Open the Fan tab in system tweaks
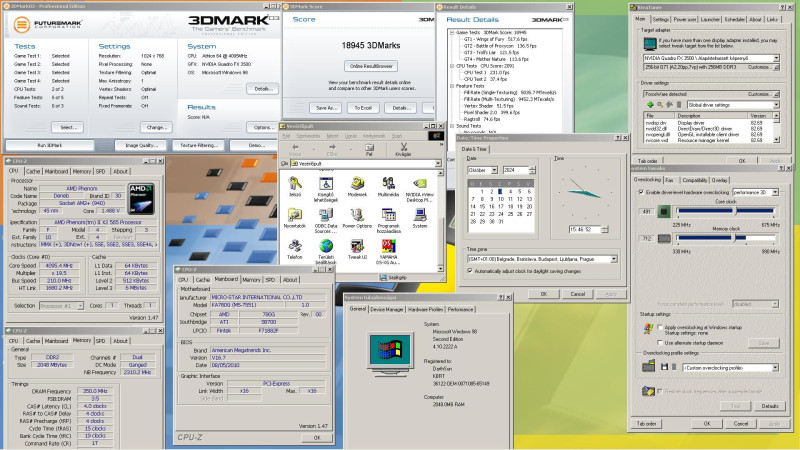 [669, 180]
